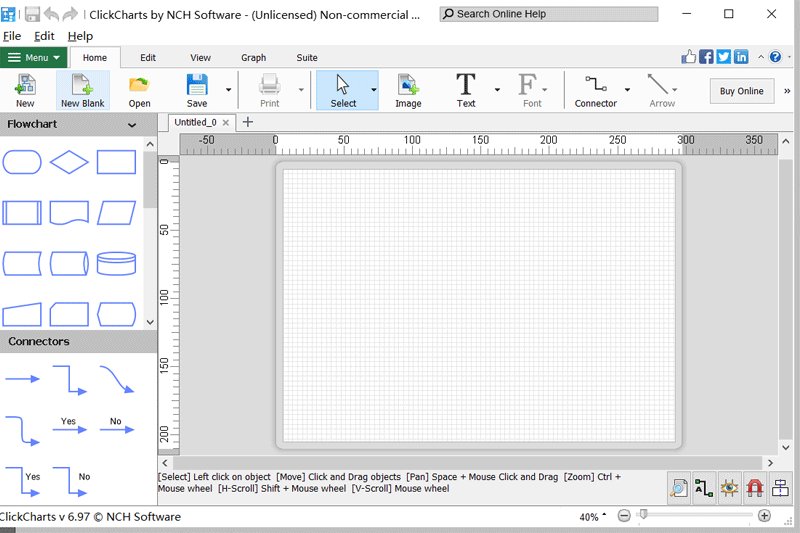Click the Save disk toolbar icon
Image resolution: width=800 pixels, height=533 pixels.
point(196,90)
